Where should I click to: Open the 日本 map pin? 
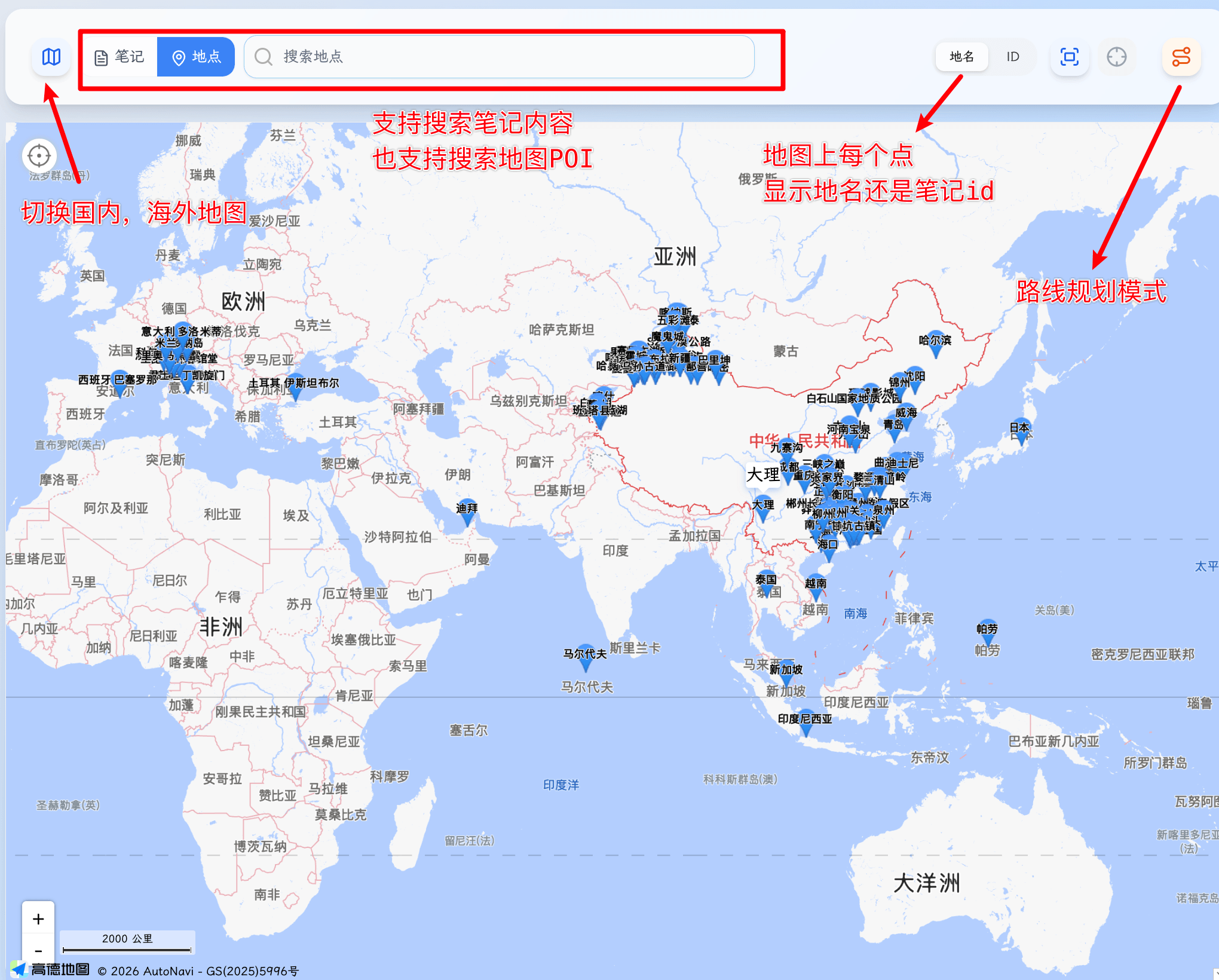click(1021, 431)
